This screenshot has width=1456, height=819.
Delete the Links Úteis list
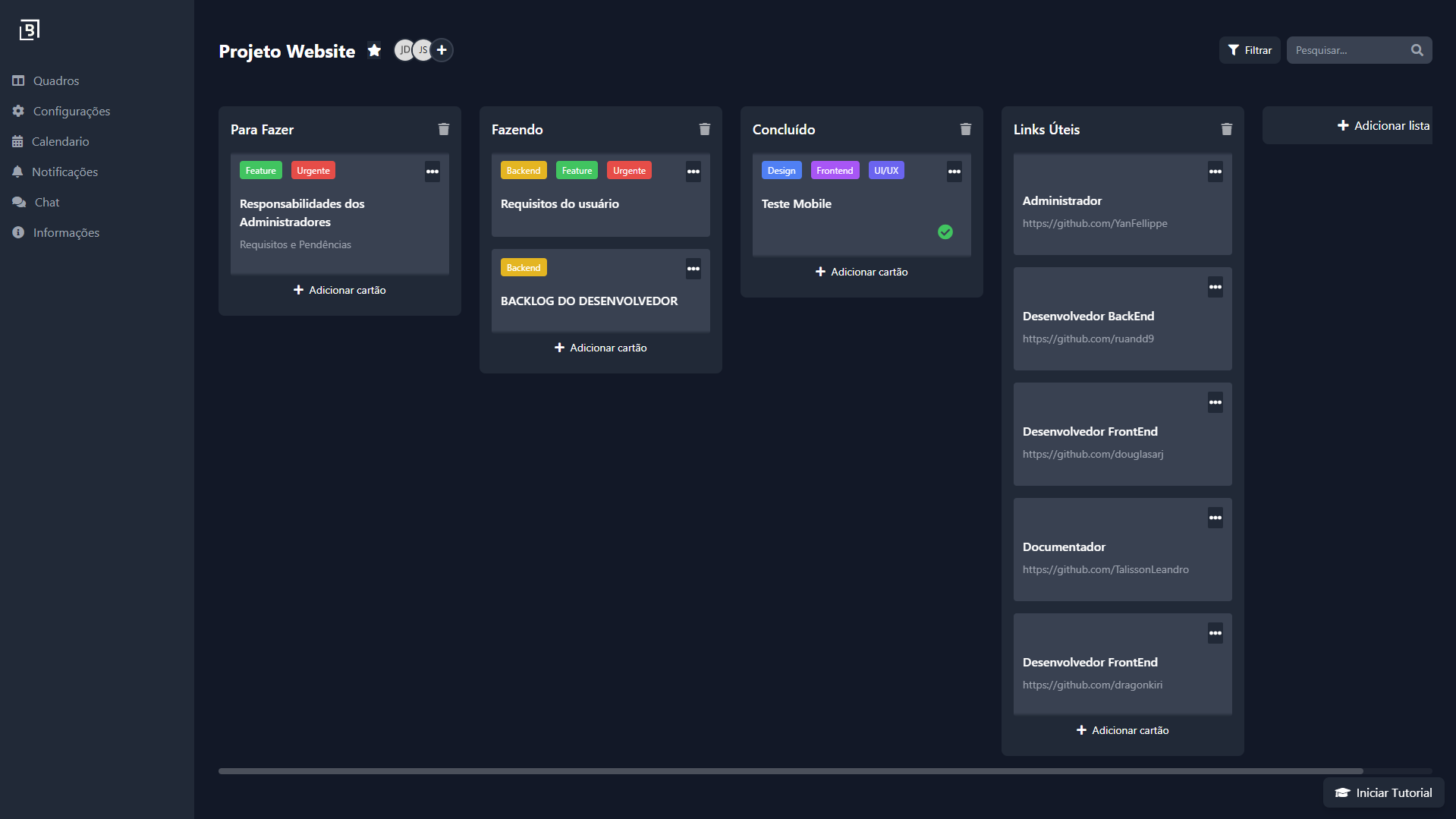point(1227,129)
